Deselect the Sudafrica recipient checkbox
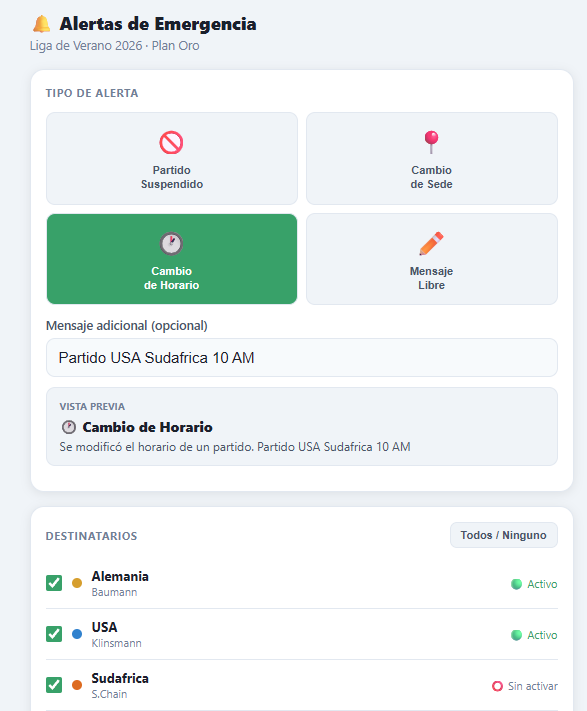This screenshot has width=587, height=711. (x=54, y=685)
